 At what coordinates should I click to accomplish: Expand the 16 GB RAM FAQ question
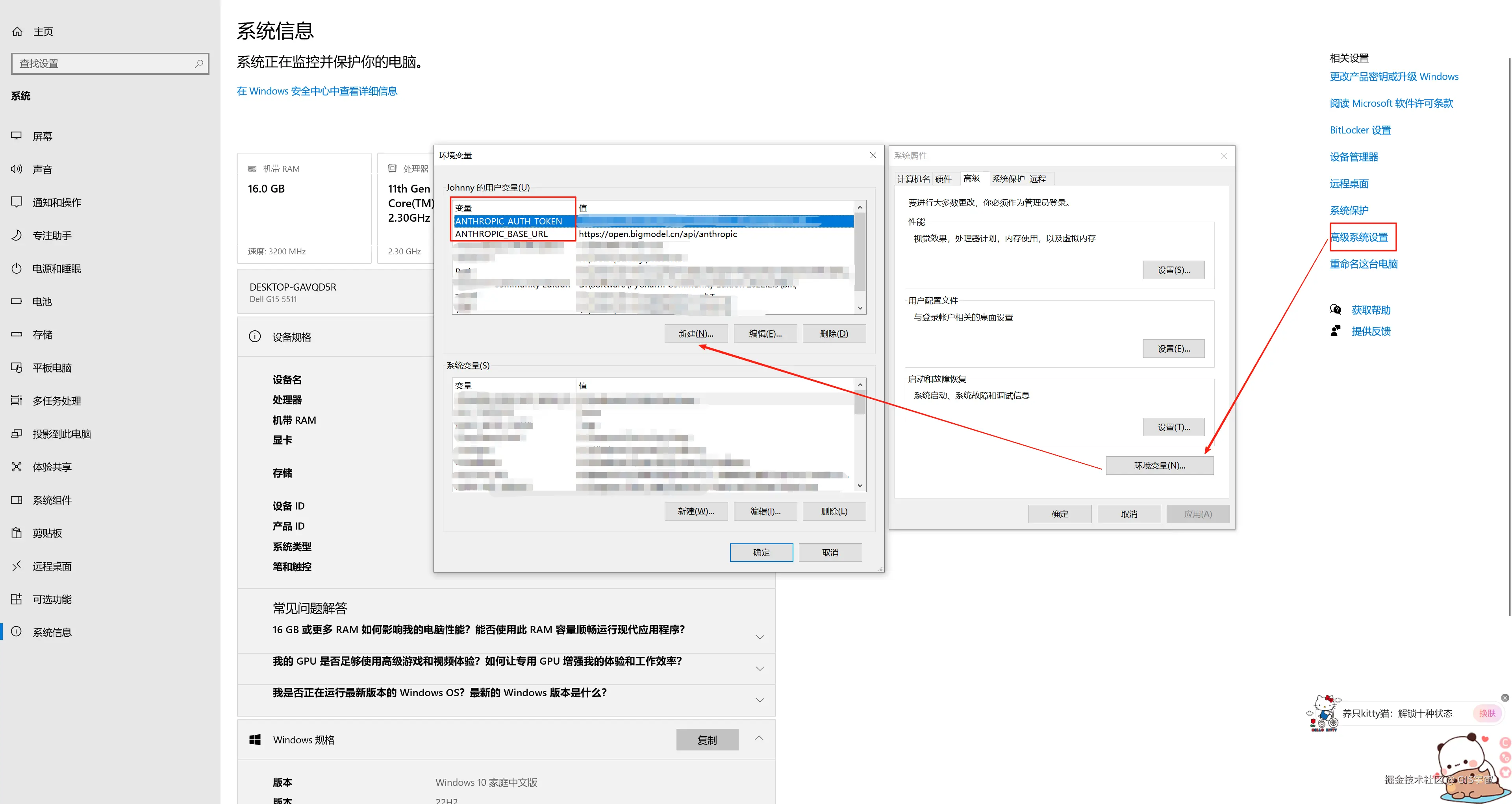760,637
